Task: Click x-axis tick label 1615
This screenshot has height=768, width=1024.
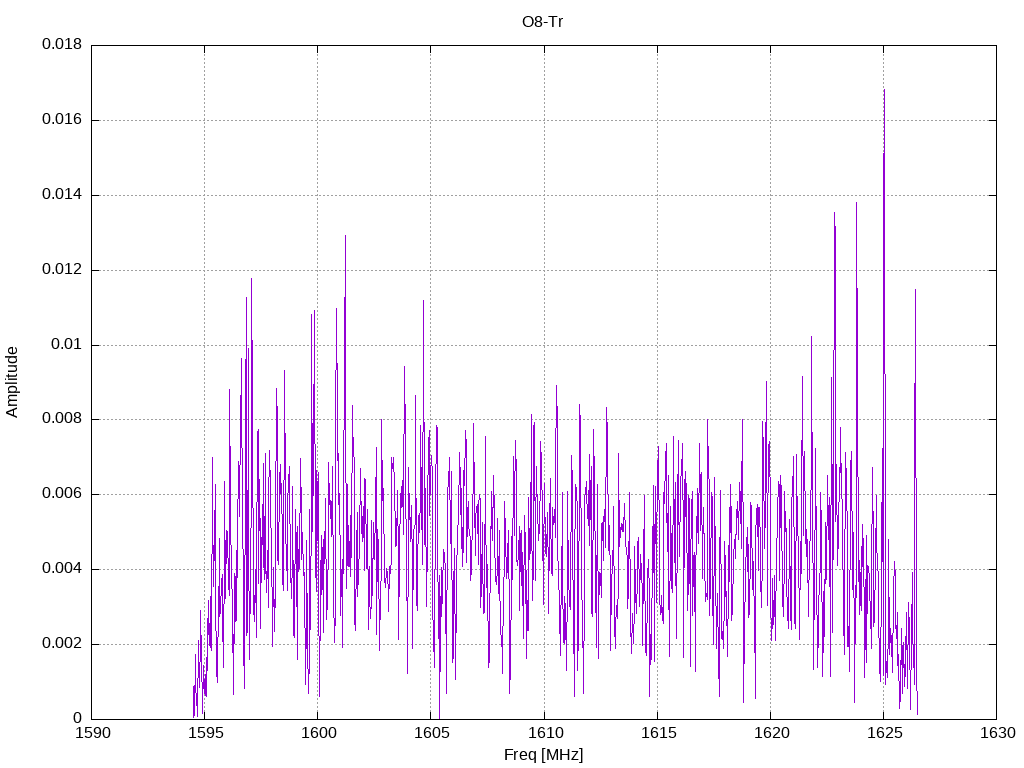Action: click(x=658, y=733)
